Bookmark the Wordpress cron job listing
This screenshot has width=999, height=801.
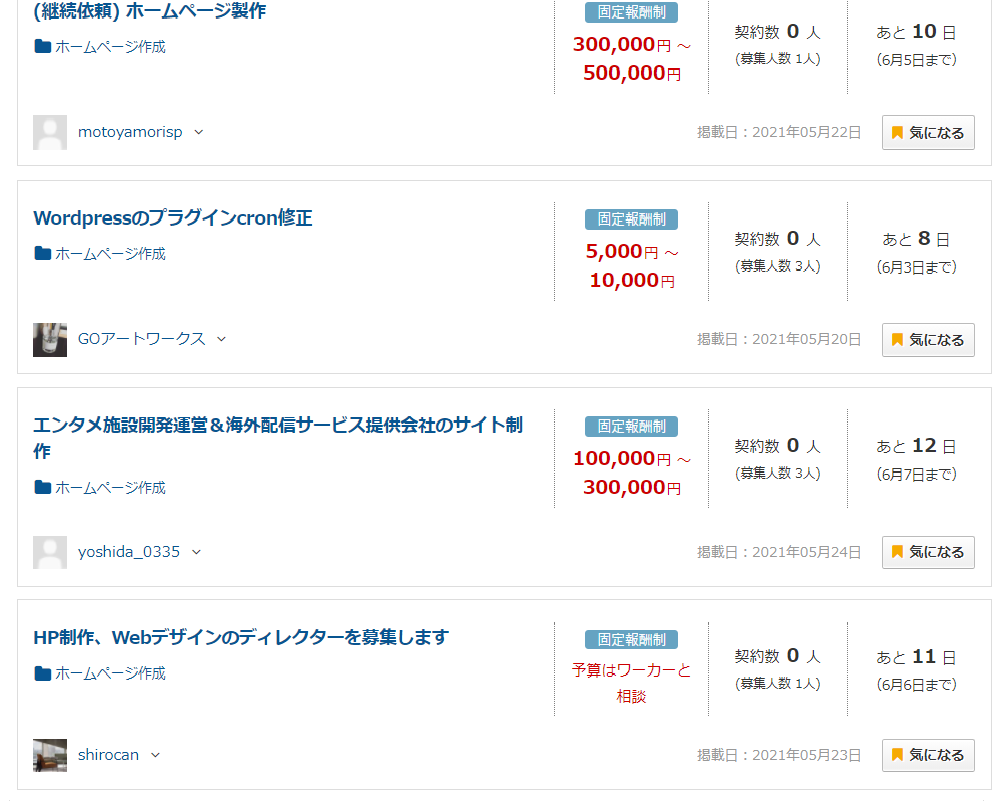pos(928,340)
